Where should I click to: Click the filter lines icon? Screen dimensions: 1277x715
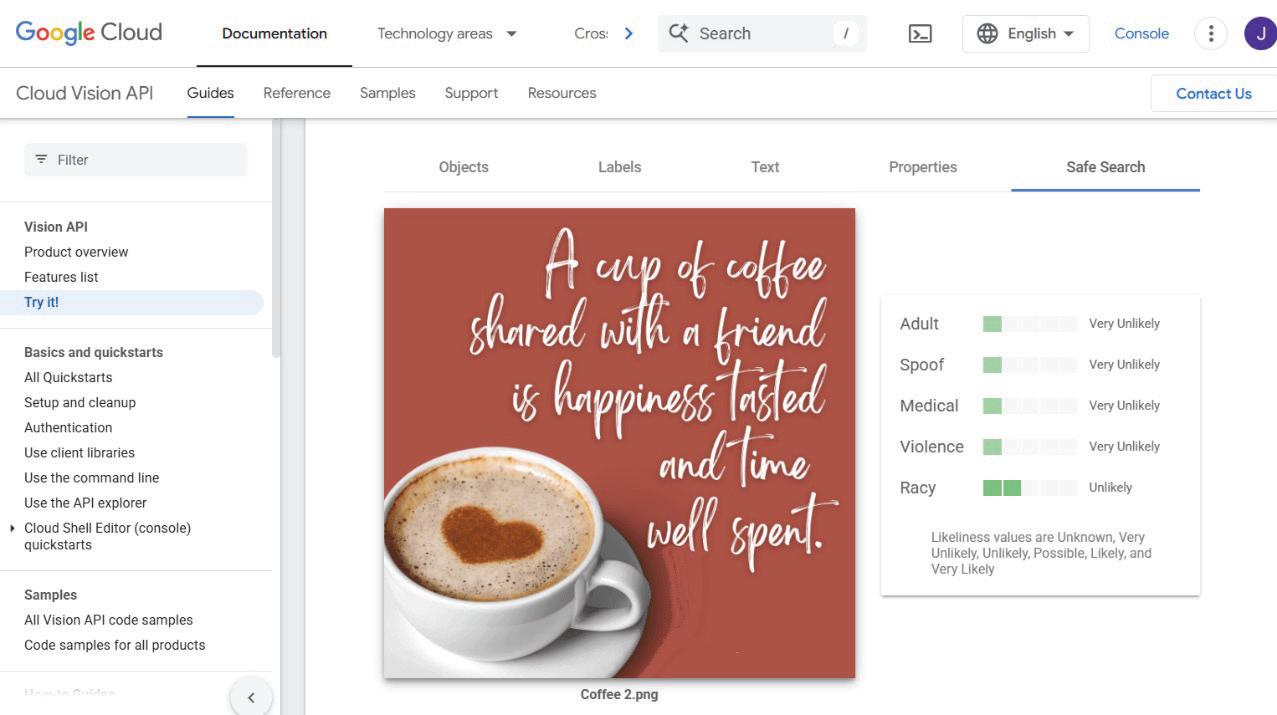click(x=41, y=159)
